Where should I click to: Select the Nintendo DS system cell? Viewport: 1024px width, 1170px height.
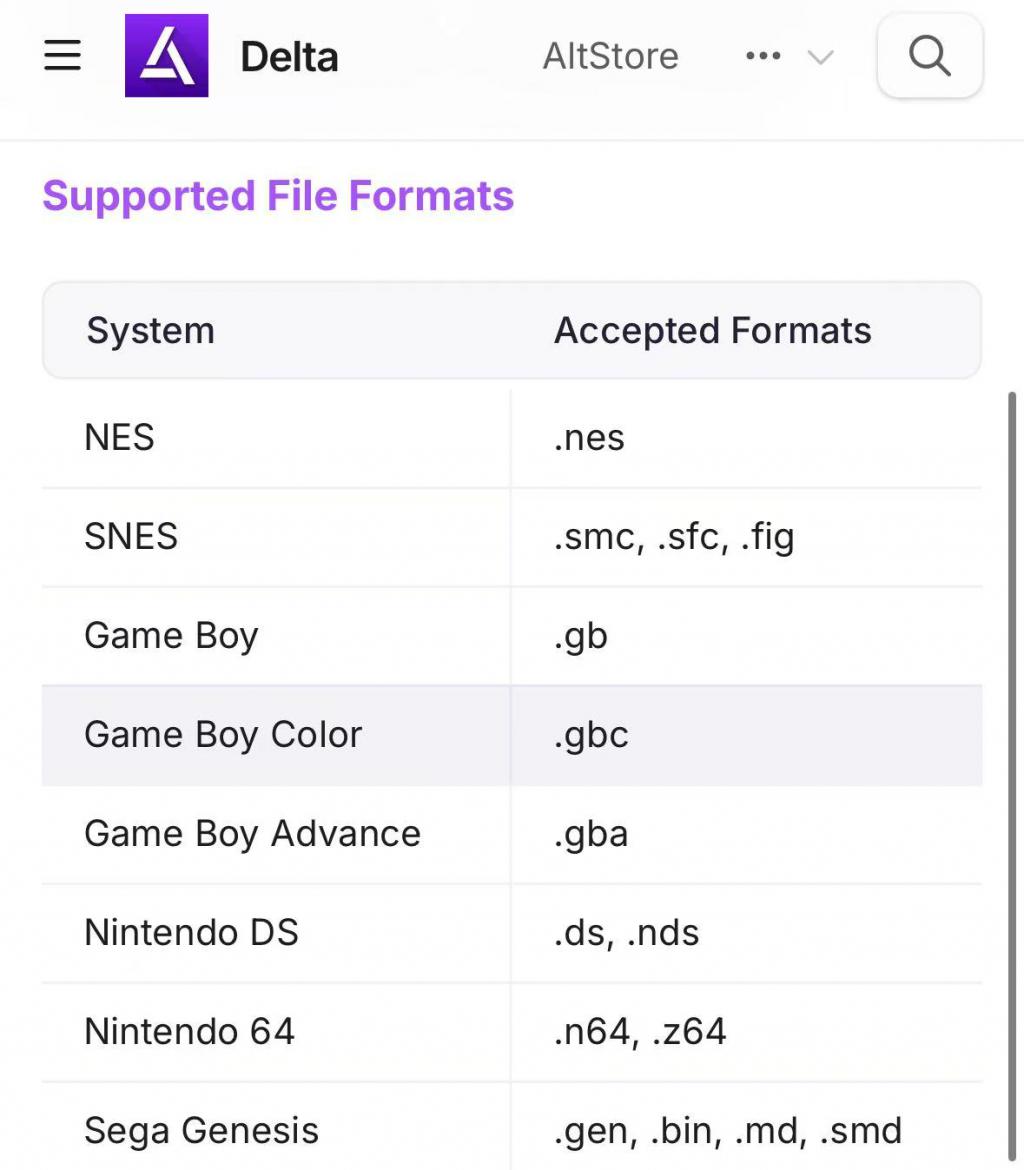[x=191, y=933]
